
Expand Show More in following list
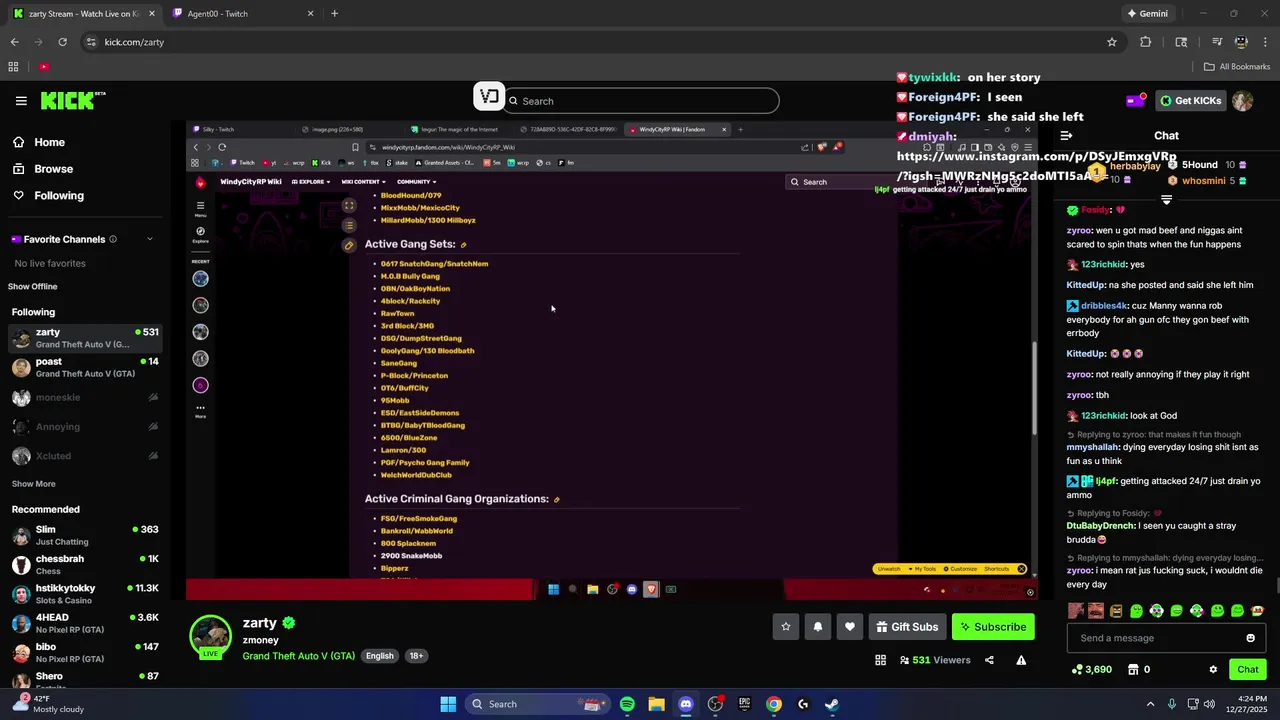[x=34, y=484]
